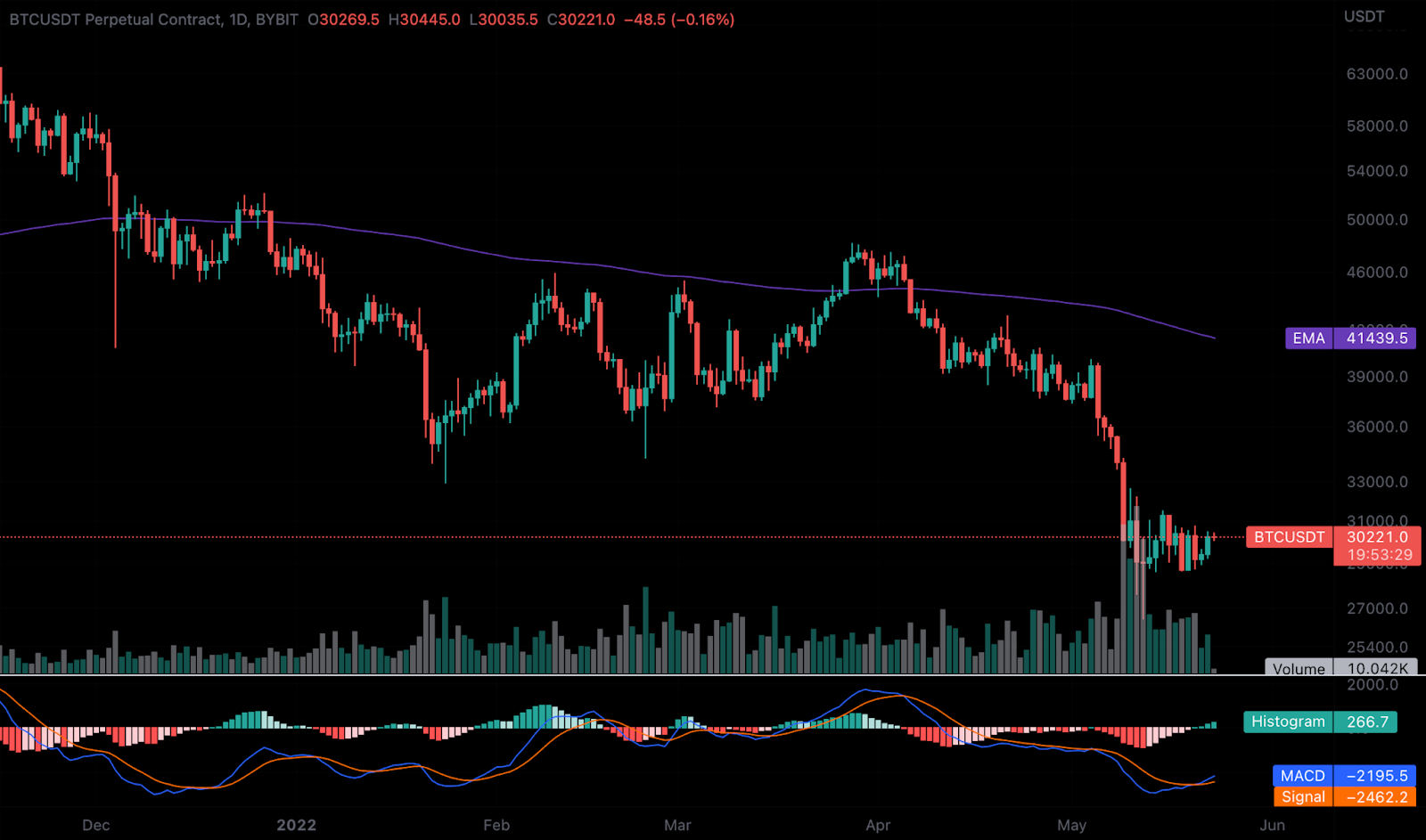The width and height of the screenshot is (1426, 840).
Task: Click the 63000.0 price axis level
Action: pos(1377,74)
